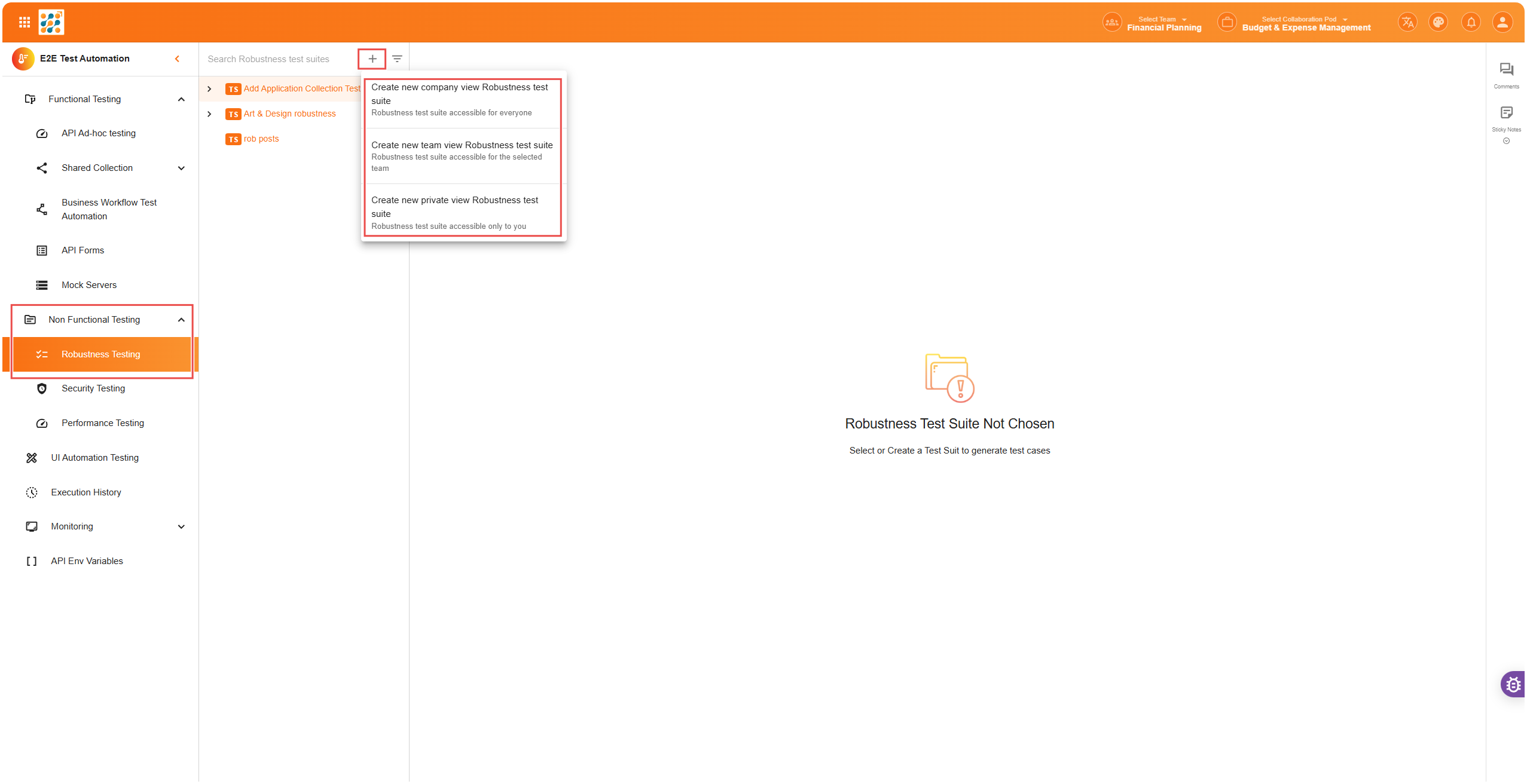Image resolution: width=1527 pixels, height=784 pixels.
Task: Collapse the sidebar with the orange chevron
Action: pos(177,59)
